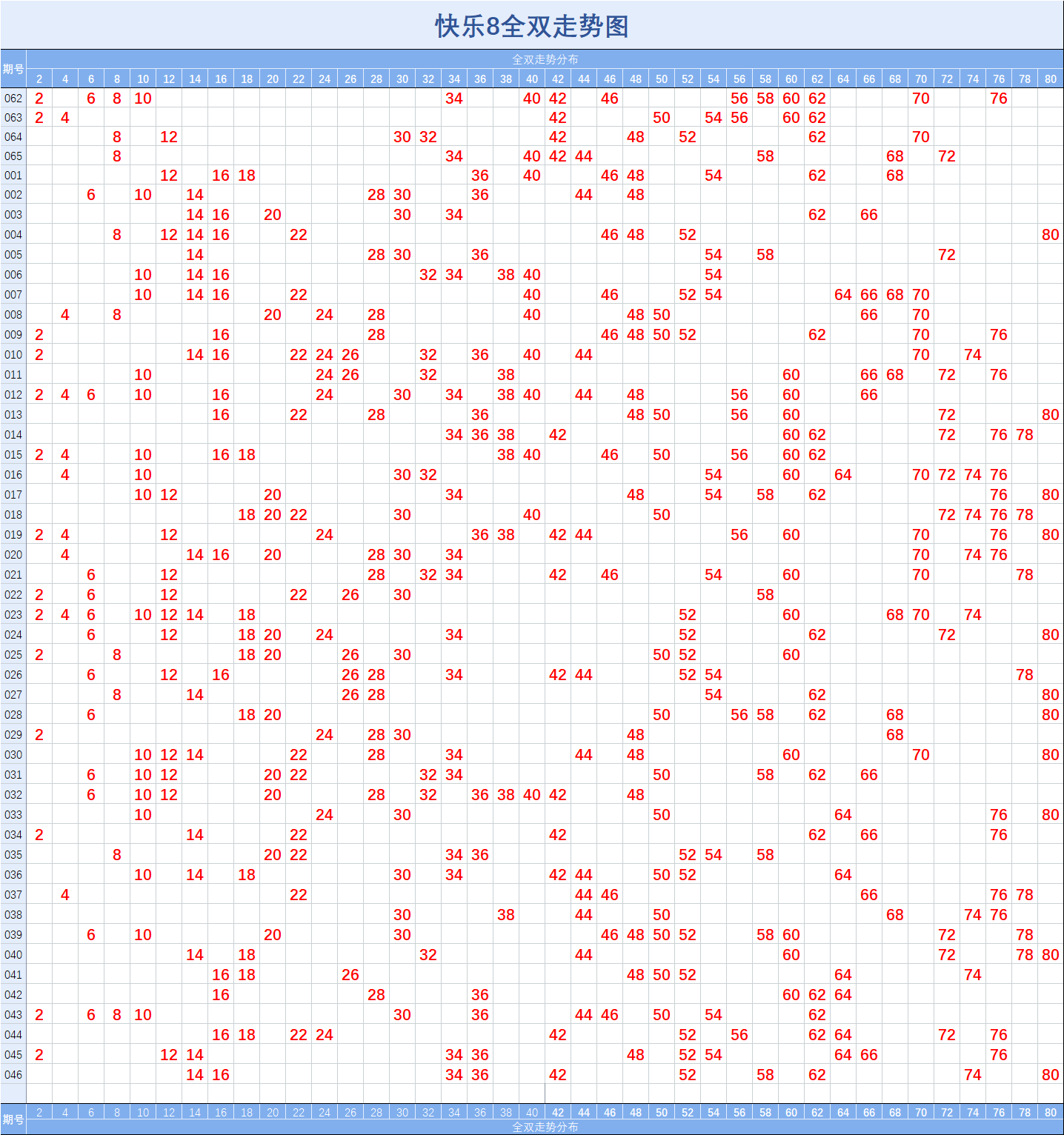Click number 26 in row 011

click(350, 375)
